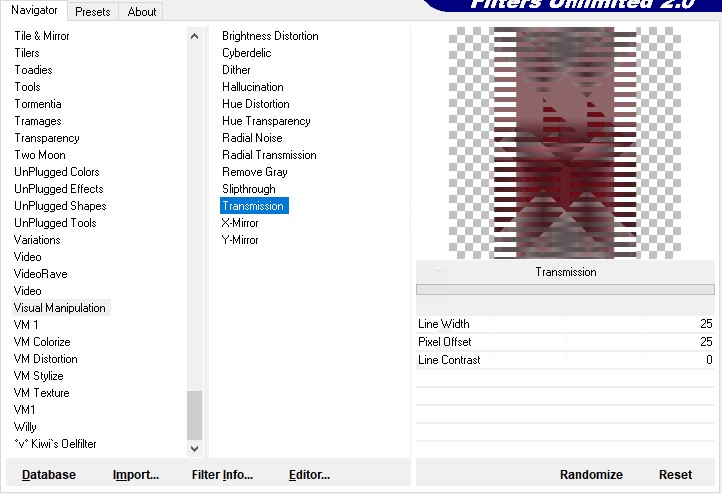Viewport: 722px width, 494px height.
Task: Adjust the Line Width slider
Action: [x=565, y=324]
